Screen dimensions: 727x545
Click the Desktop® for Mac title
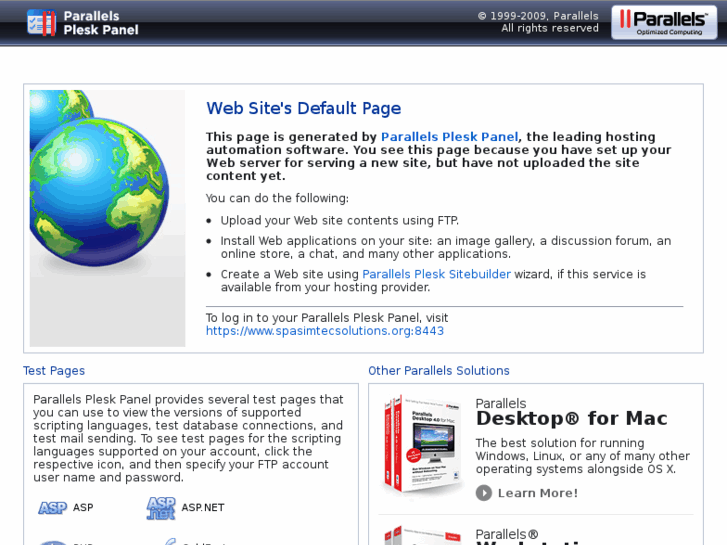point(572,418)
